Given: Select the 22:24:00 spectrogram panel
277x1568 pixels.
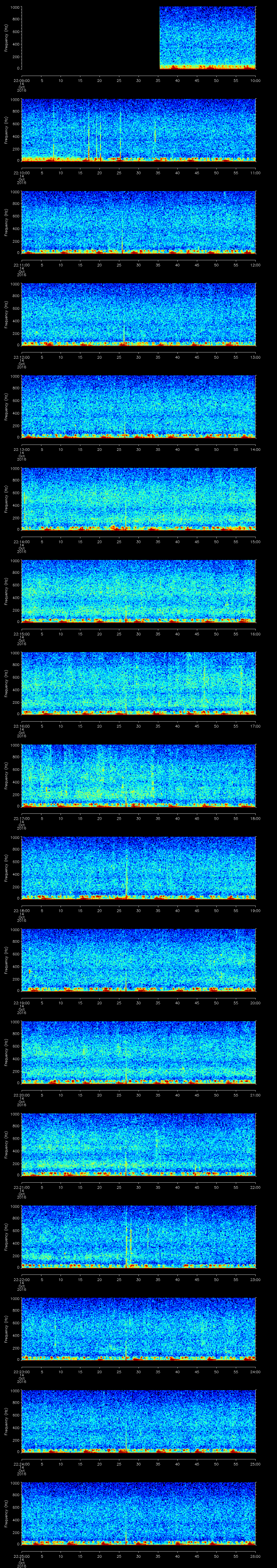Looking at the screenshot, I should click(138, 1421).
